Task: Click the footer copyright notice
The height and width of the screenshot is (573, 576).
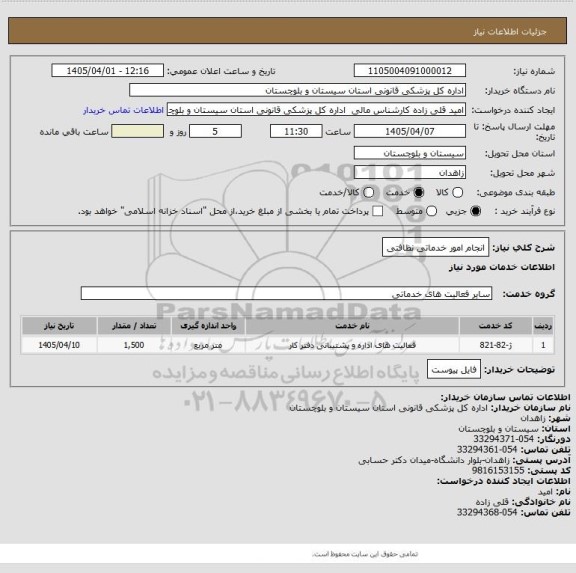Action: 365,554
